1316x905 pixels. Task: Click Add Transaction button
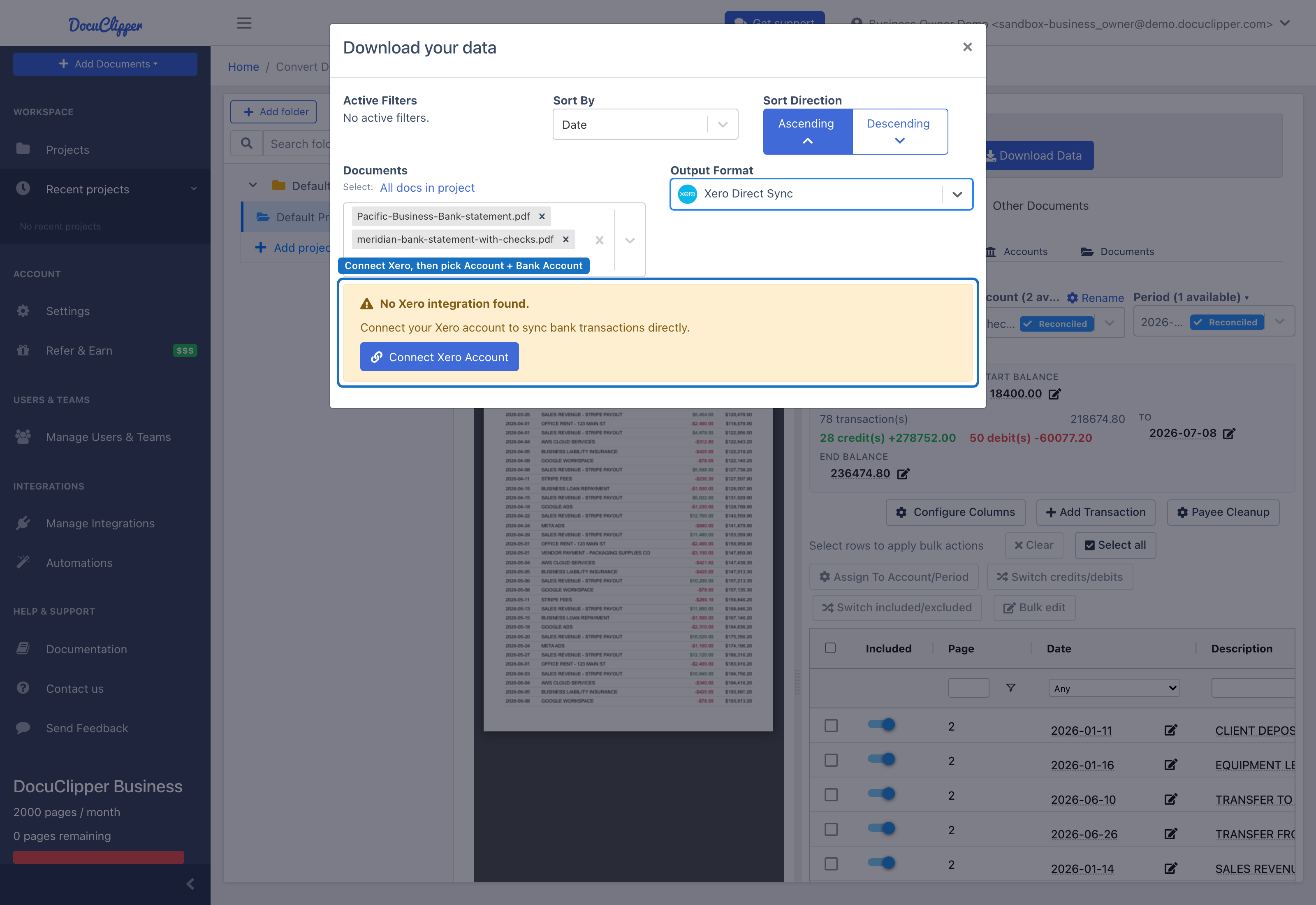tap(1096, 512)
